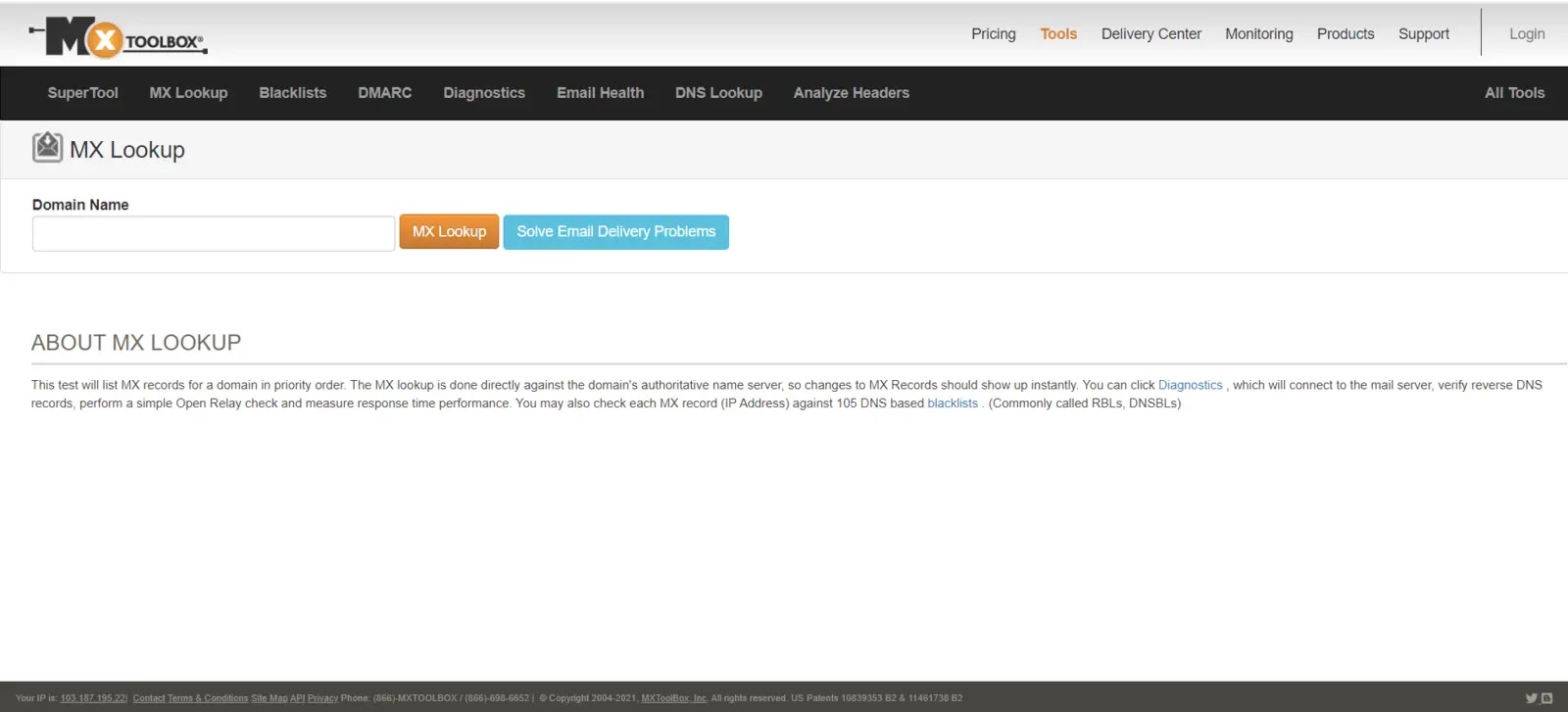1568x712 pixels.
Task: Follow the blacklists link in description
Action: point(952,403)
